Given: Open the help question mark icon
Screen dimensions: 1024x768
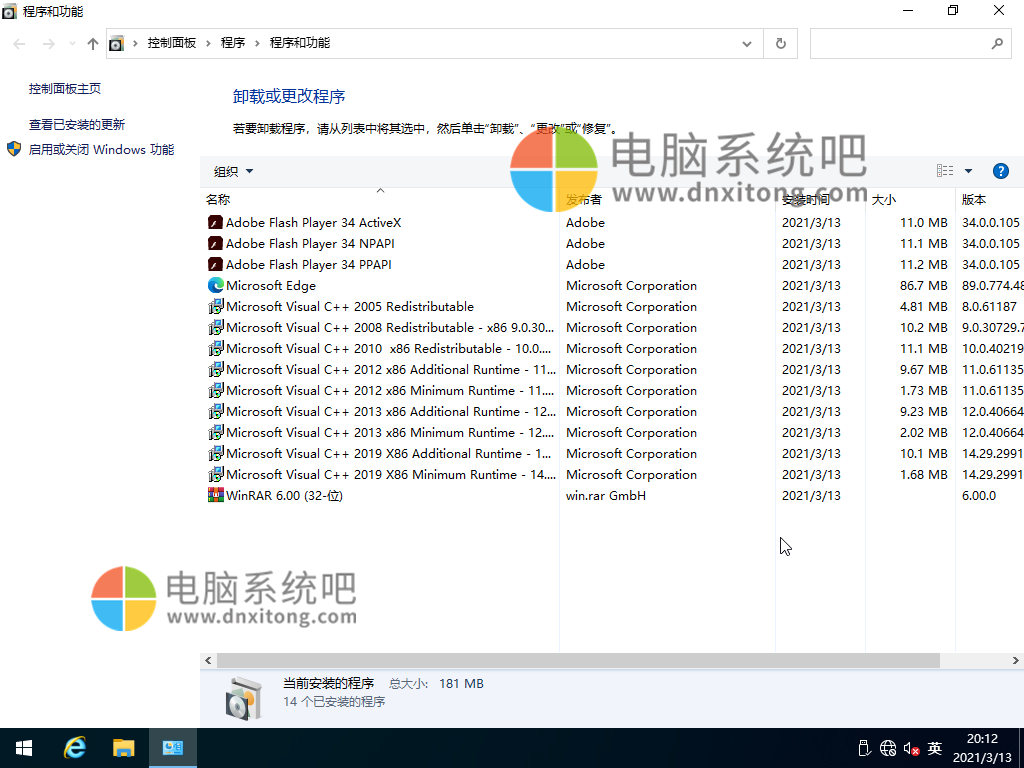Looking at the screenshot, I should coord(1000,171).
